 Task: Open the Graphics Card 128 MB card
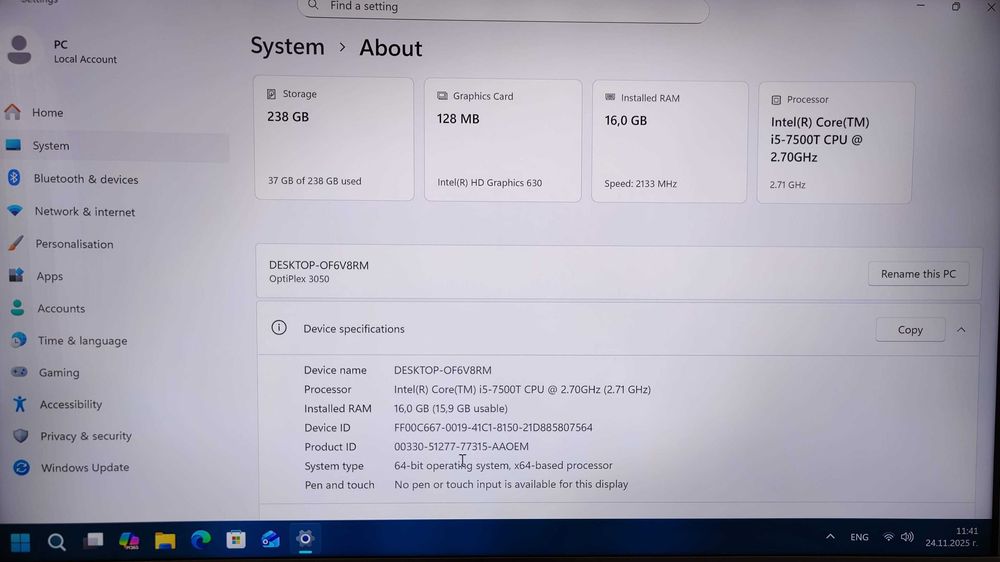point(503,140)
